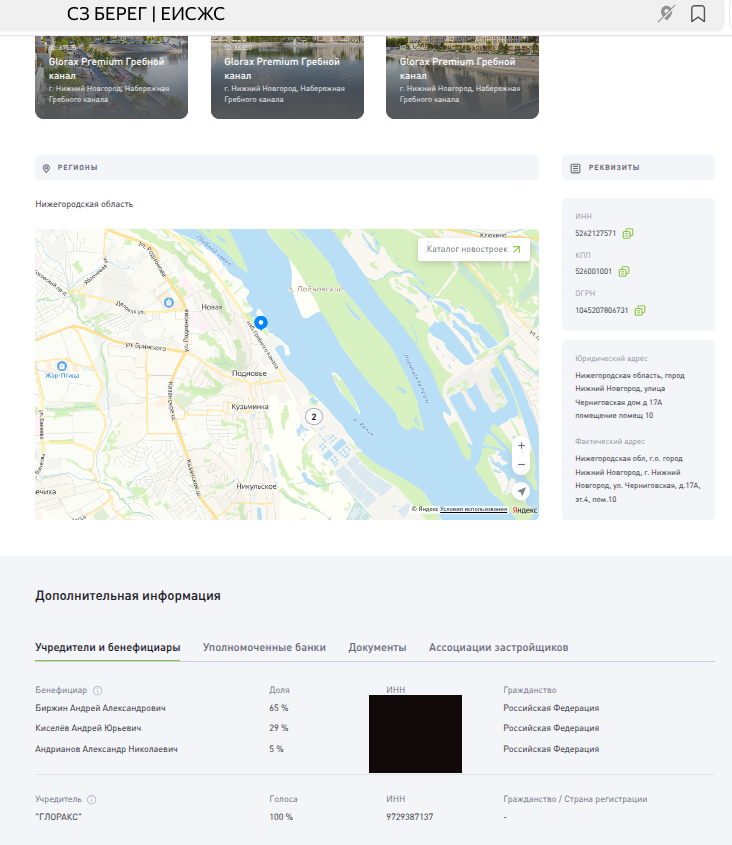Click the crossed-out icon beside the bookmark
Screen dimensions: 732x845
[666, 14]
